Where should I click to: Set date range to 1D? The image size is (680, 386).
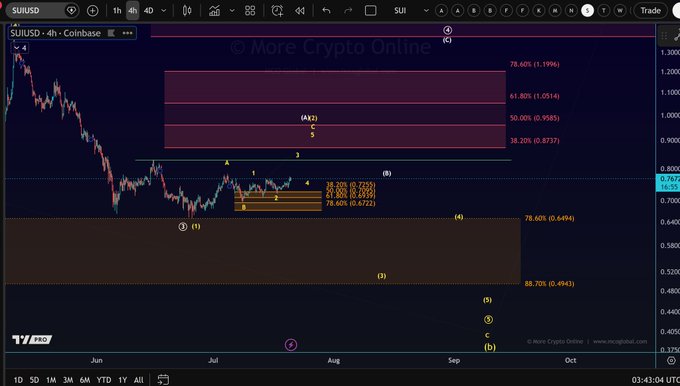pos(18,380)
